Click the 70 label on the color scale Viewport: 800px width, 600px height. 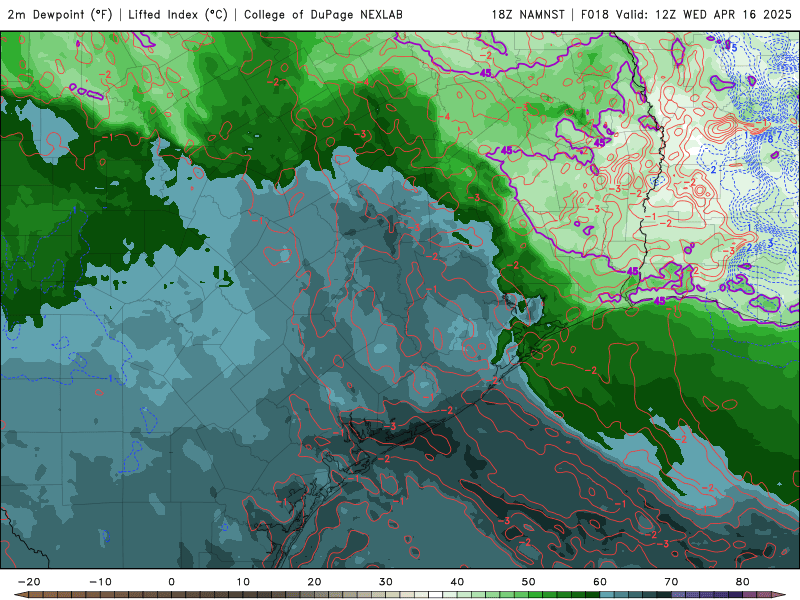[671, 582]
